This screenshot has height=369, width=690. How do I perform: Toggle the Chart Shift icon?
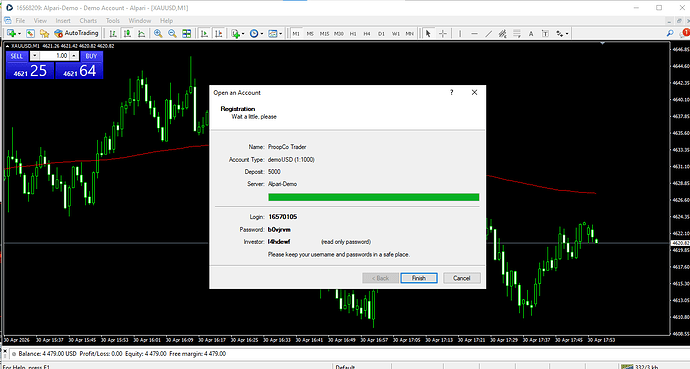(x=218, y=33)
